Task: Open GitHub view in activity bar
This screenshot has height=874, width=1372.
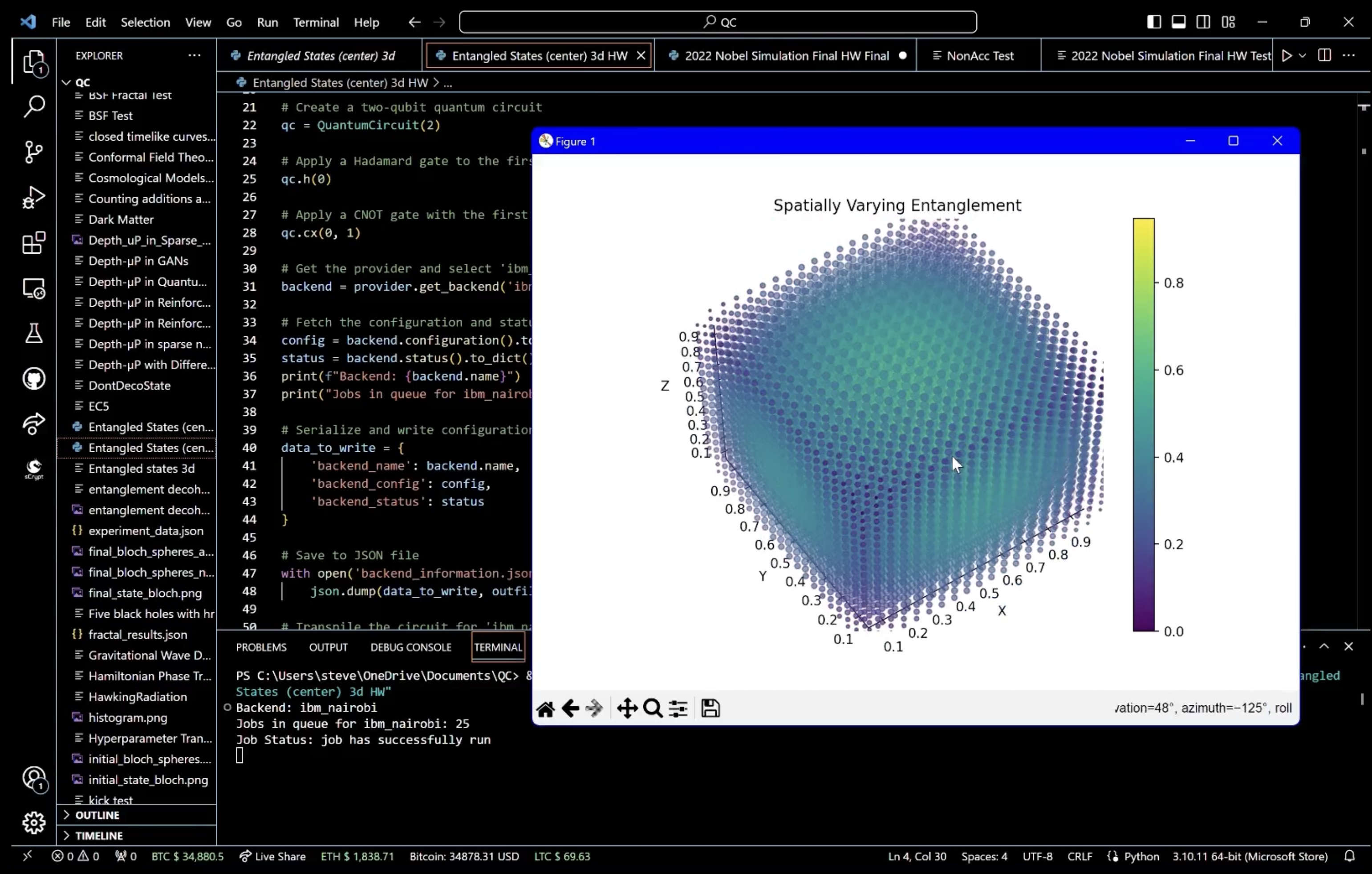Action: 34,379
